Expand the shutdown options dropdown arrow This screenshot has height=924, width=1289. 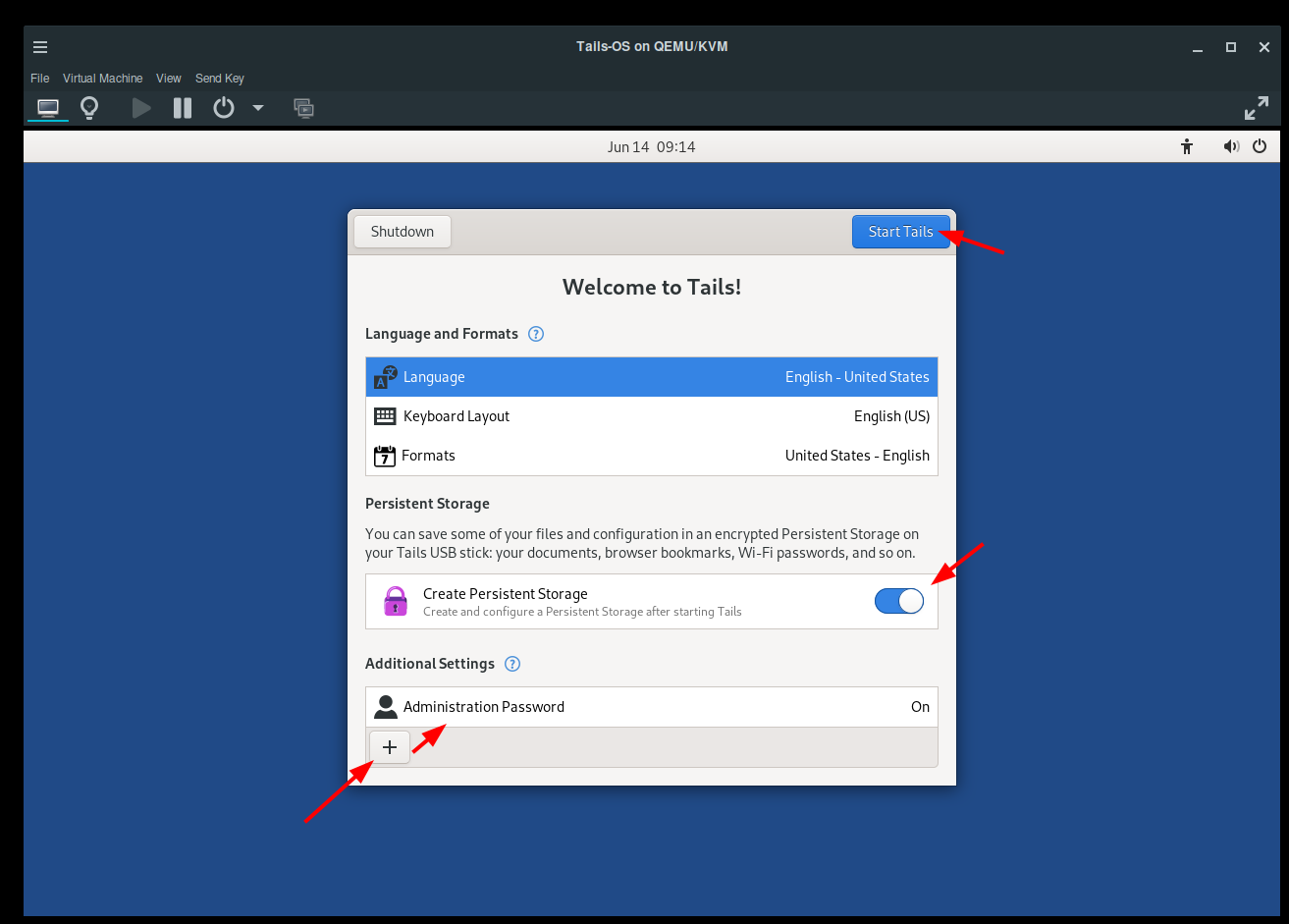pos(258,108)
